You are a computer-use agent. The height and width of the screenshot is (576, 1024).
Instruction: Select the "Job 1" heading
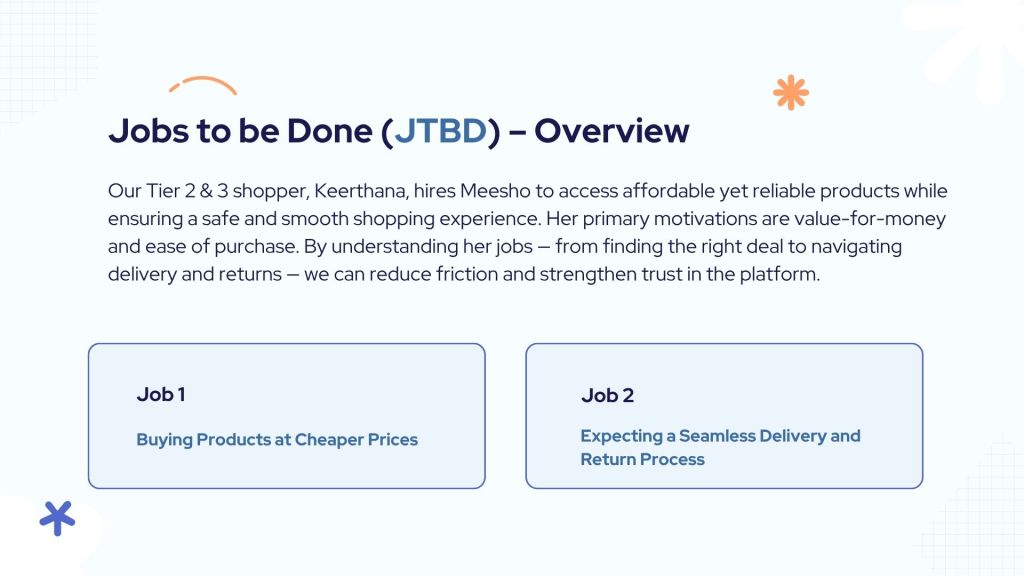pyautogui.click(x=161, y=394)
